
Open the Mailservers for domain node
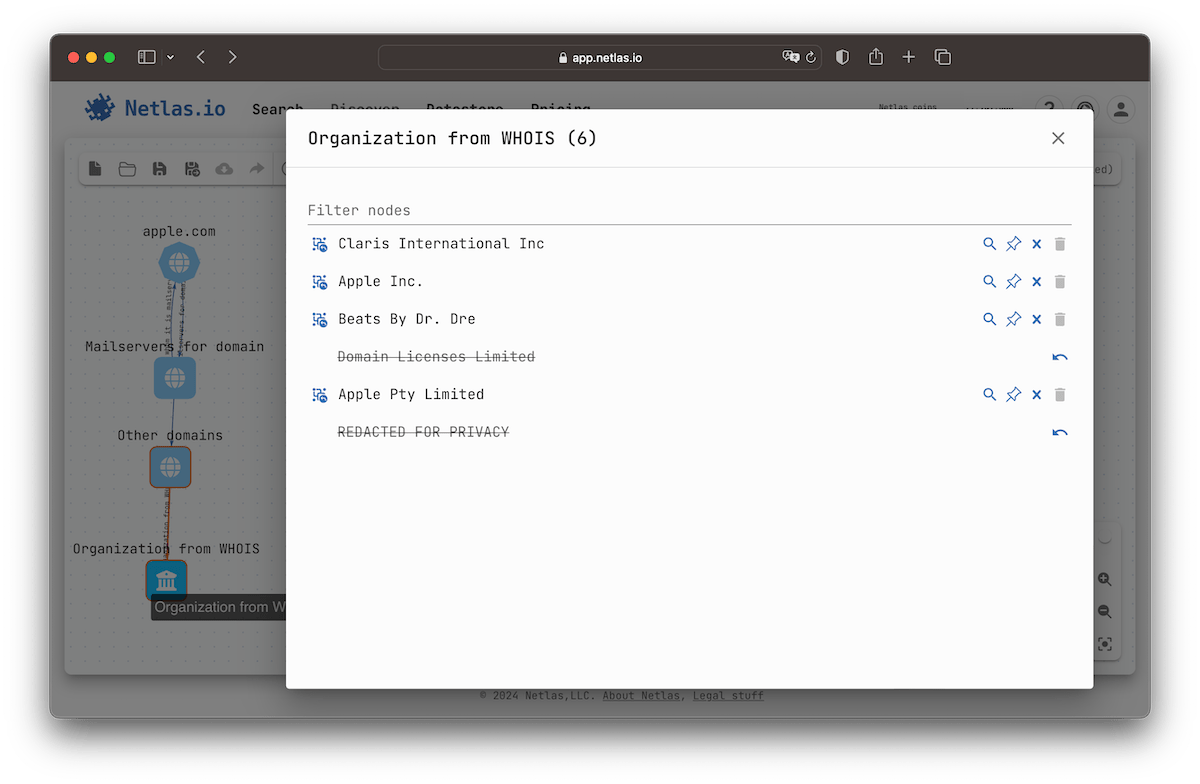point(175,378)
